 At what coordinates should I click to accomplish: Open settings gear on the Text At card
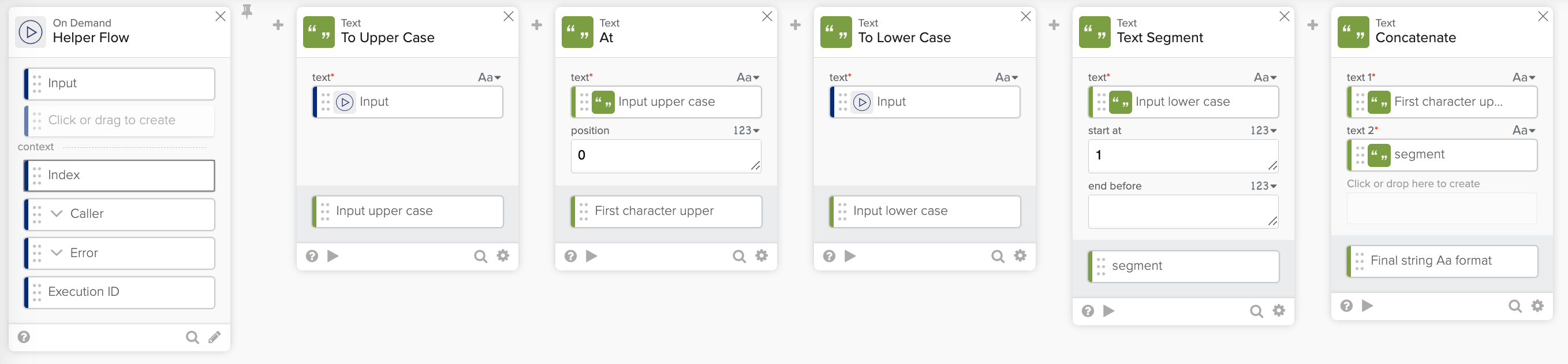coord(761,257)
